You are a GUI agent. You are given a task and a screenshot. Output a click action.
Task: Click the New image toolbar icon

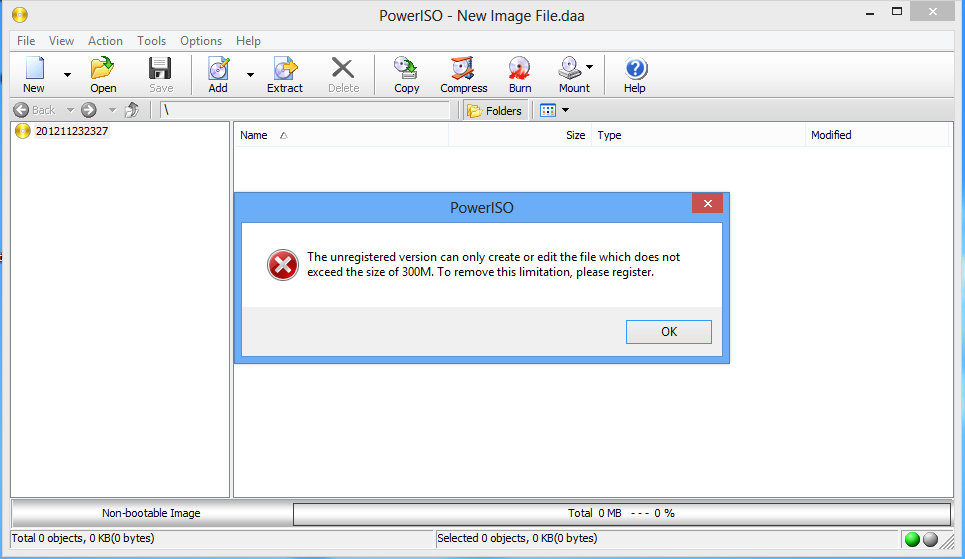click(x=34, y=74)
